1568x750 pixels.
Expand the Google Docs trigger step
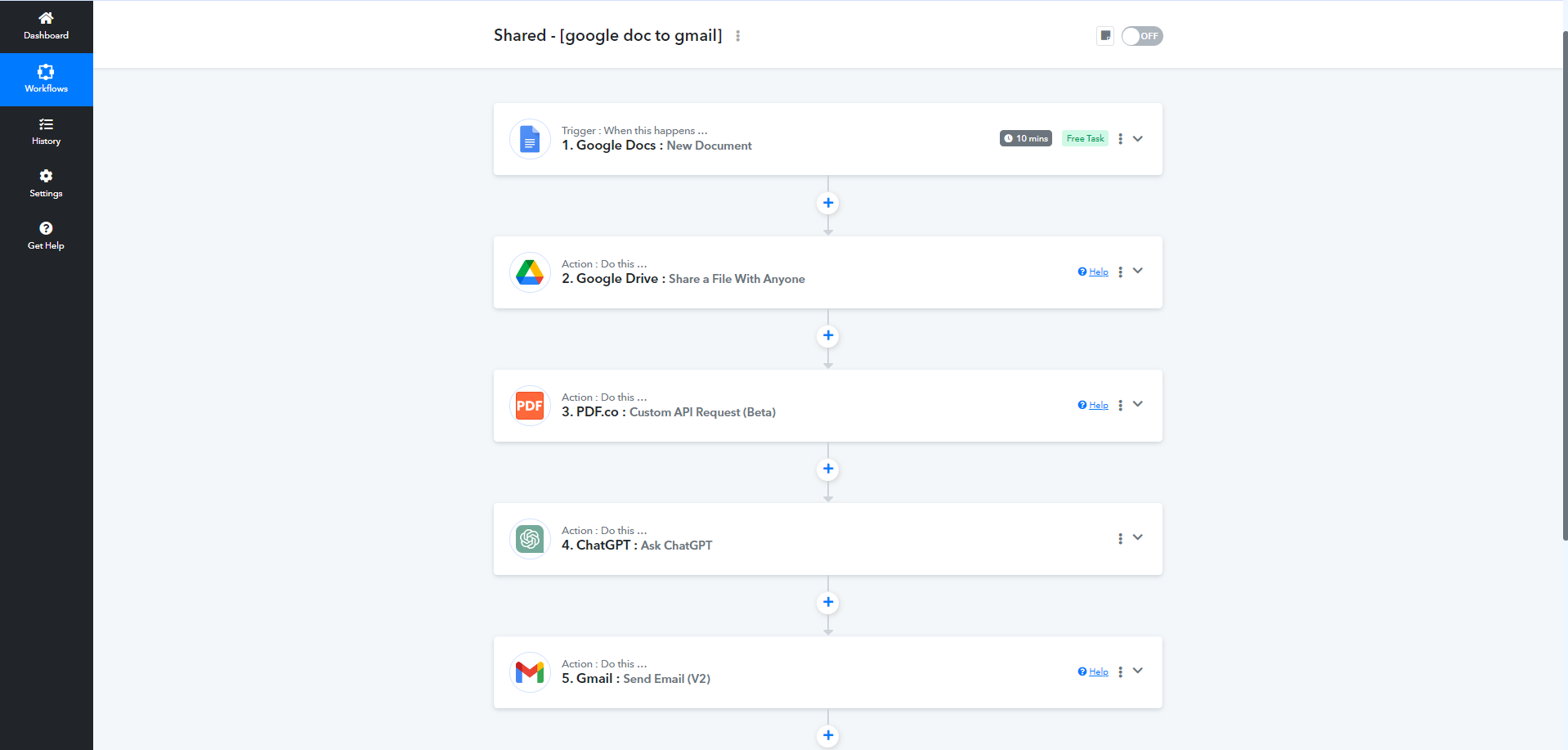click(x=1138, y=138)
